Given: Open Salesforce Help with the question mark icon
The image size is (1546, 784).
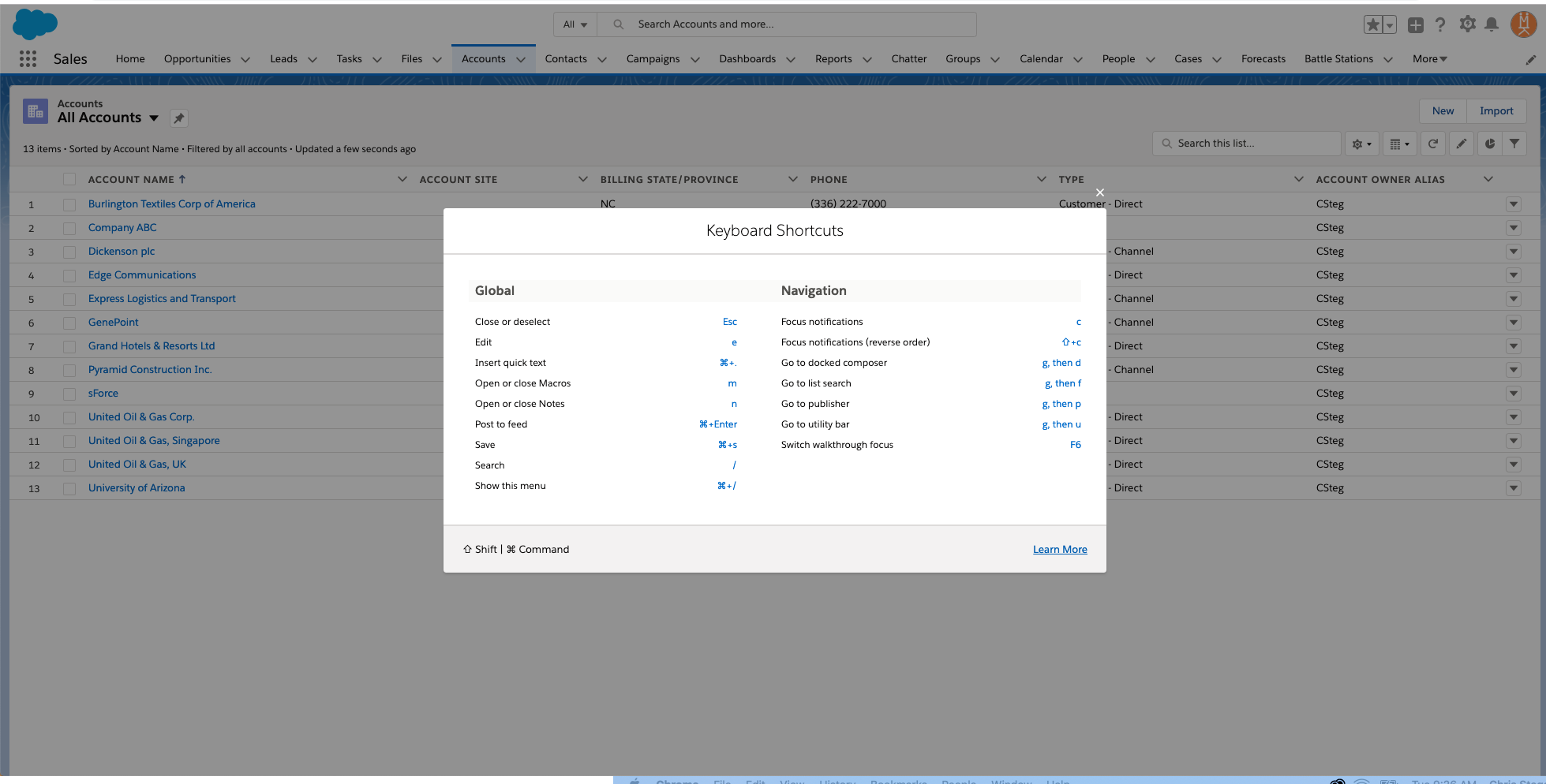Looking at the screenshot, I should (x=1440, y=24).
